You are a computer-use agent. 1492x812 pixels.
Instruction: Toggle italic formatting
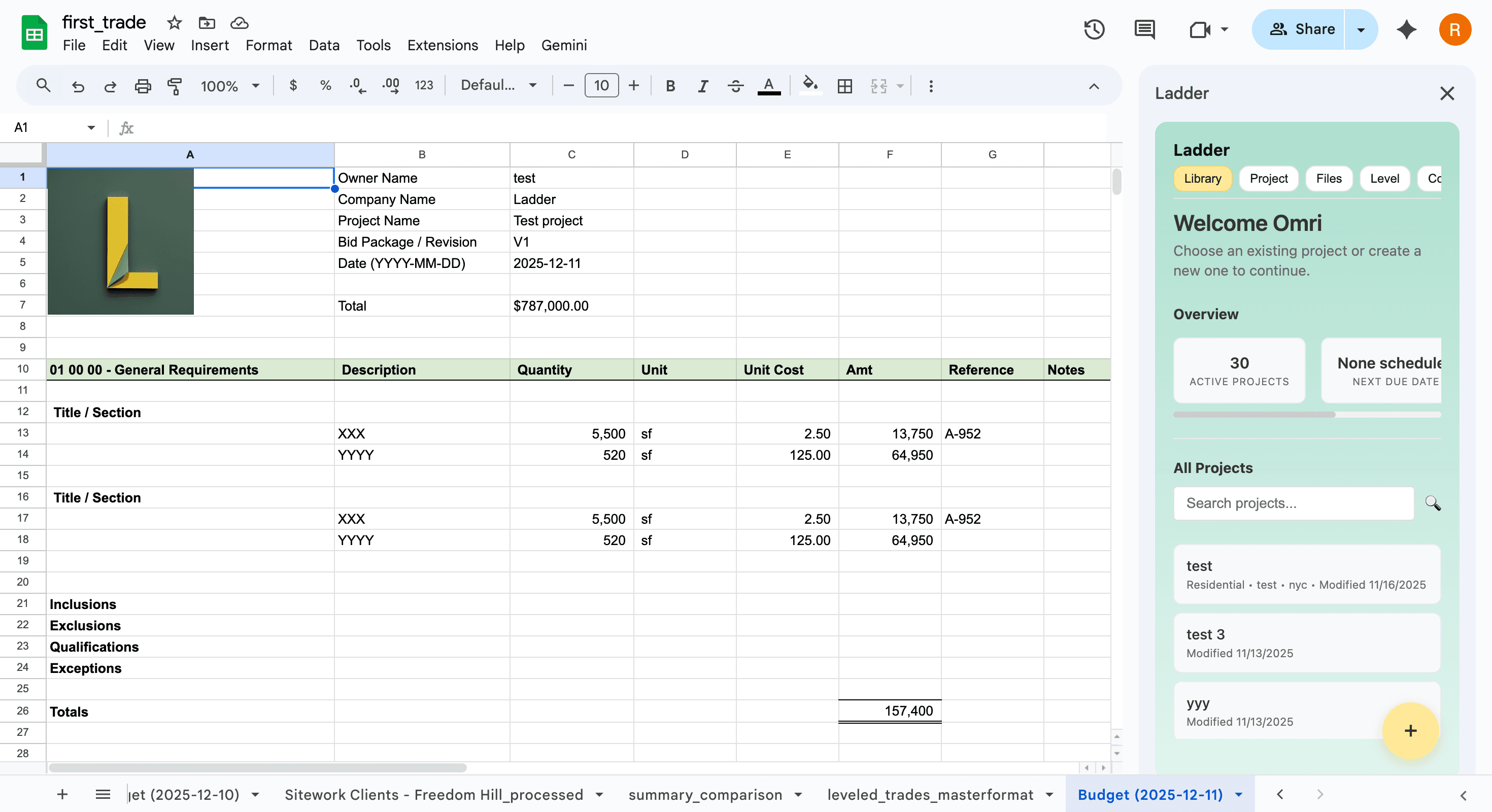[702, 86]
